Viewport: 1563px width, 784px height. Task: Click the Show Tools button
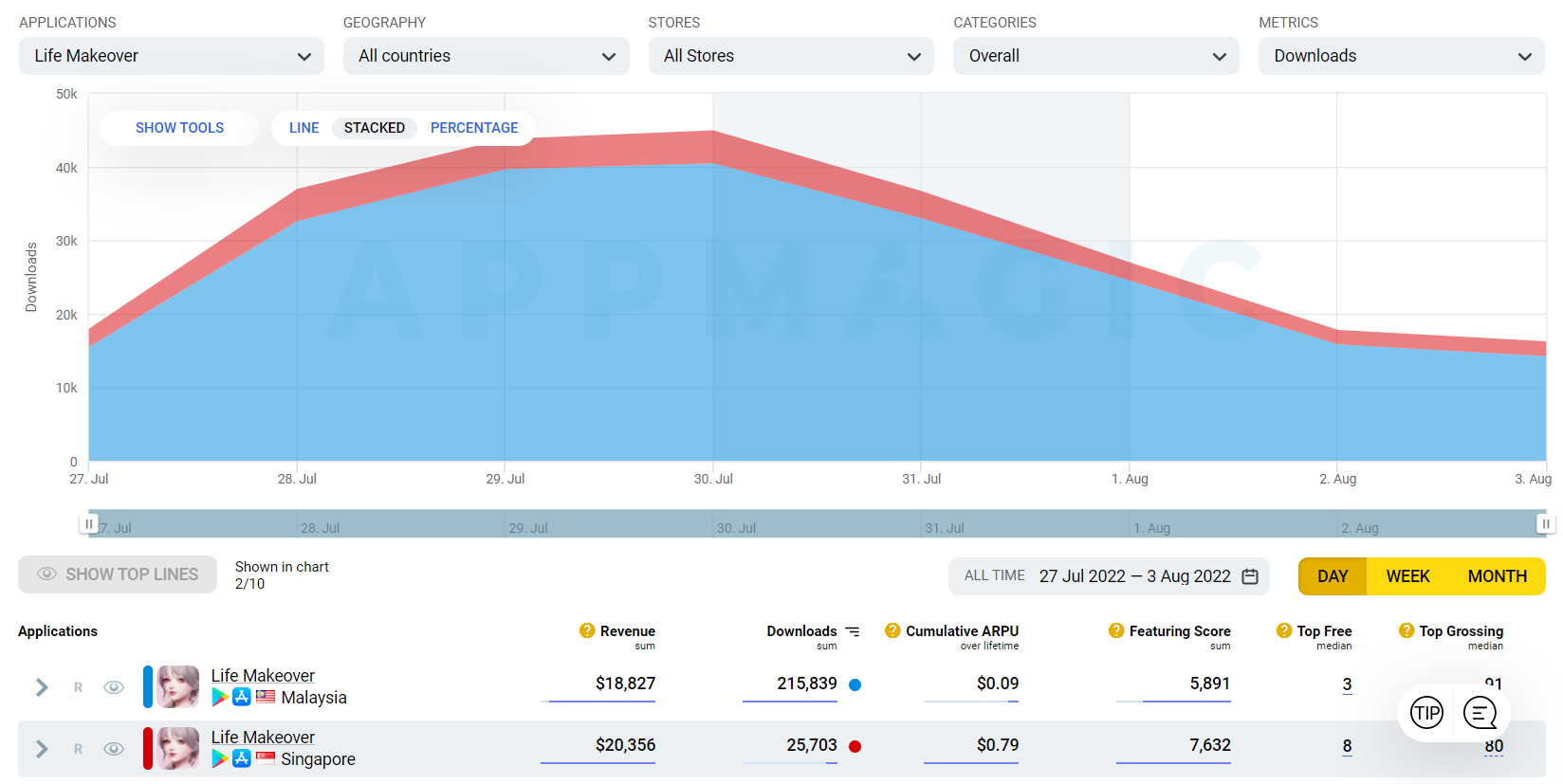pyautogui.click(x=179, y=128)
